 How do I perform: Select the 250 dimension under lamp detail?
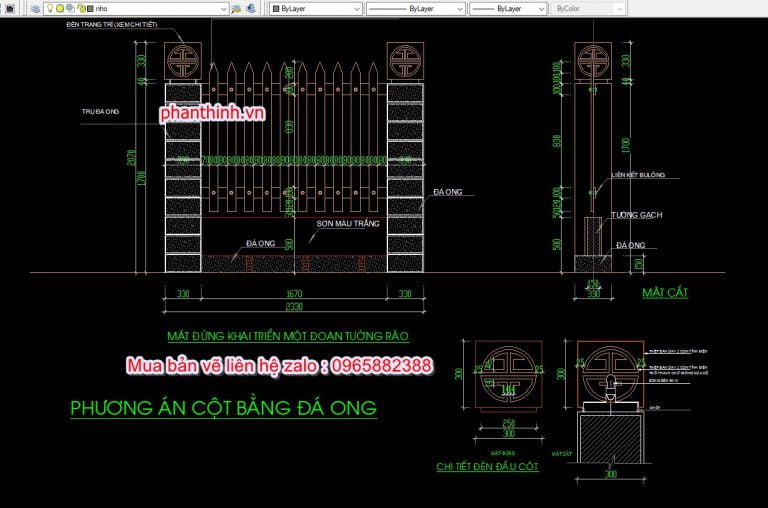point(508,423)
